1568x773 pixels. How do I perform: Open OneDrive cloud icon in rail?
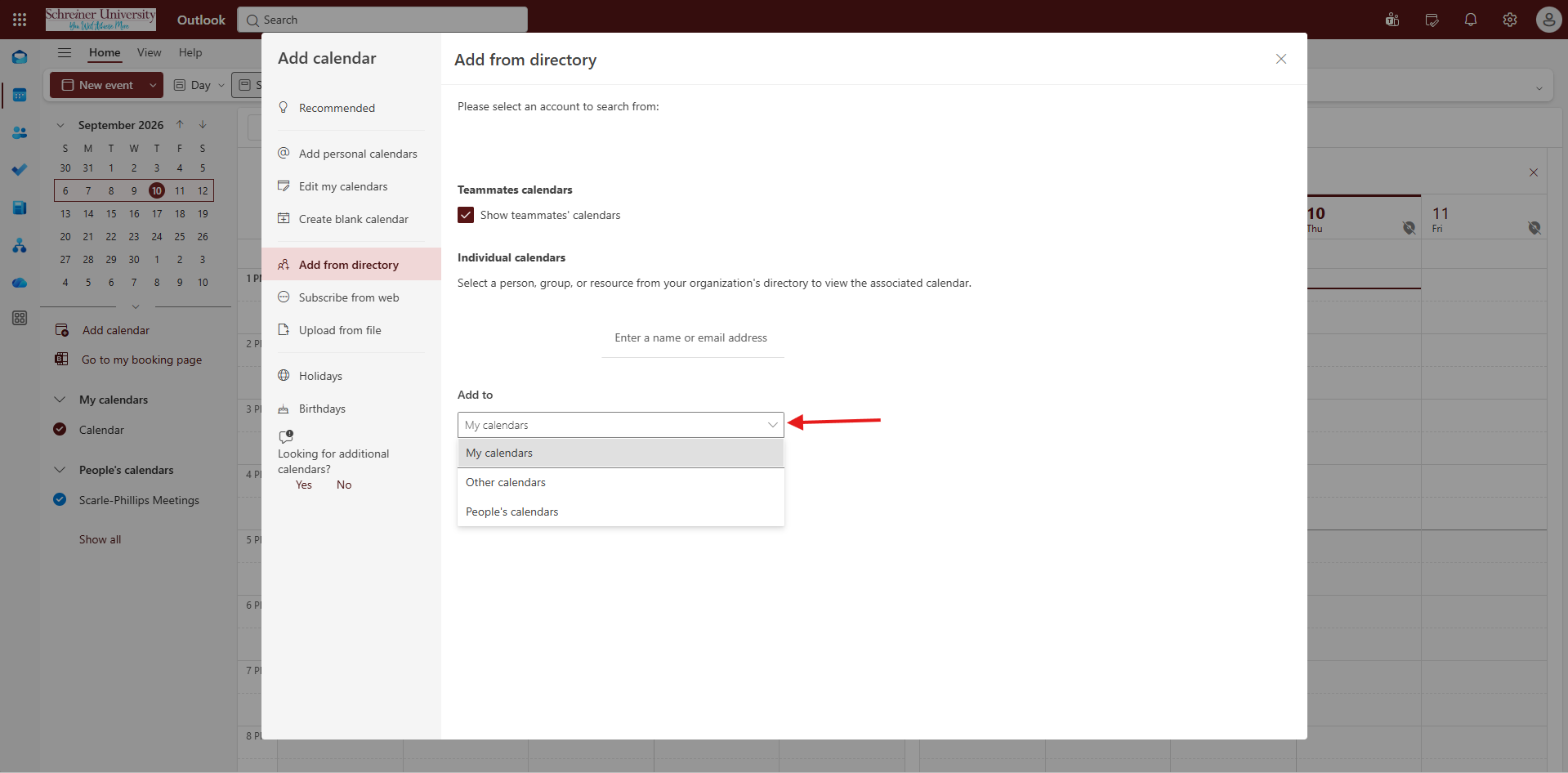pos(20,283)
